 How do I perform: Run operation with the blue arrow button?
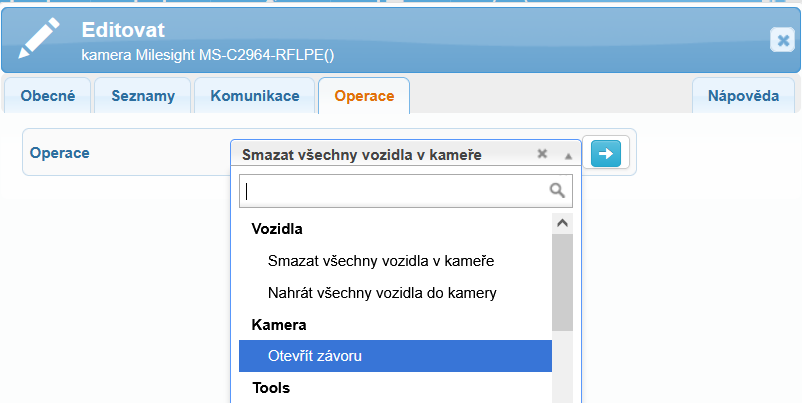pyautogui.click(x=606, y=153)
